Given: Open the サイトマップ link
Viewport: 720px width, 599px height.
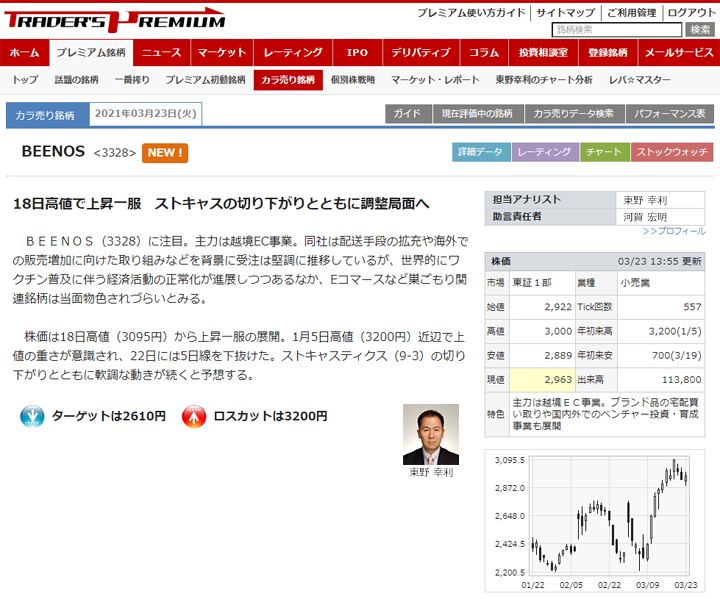Looking at the screenshot, I should tap(566, 13).
